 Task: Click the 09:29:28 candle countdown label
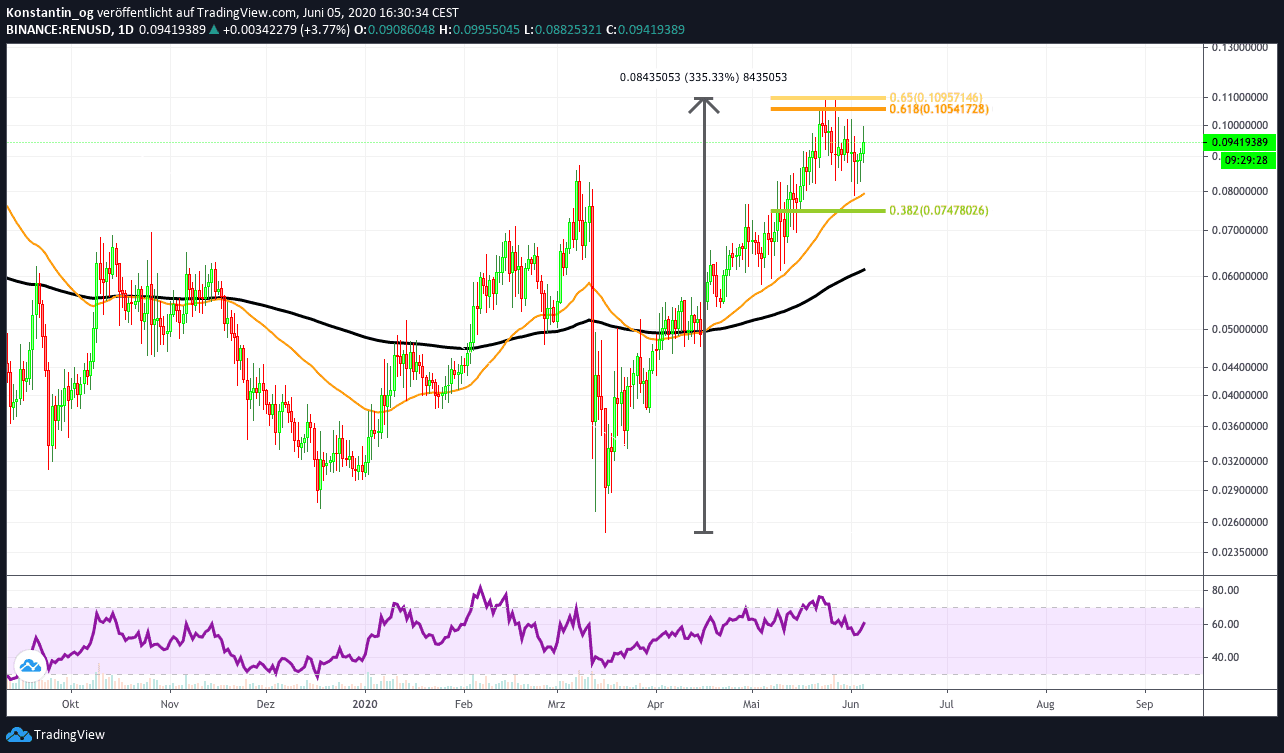click(1244, 160)
